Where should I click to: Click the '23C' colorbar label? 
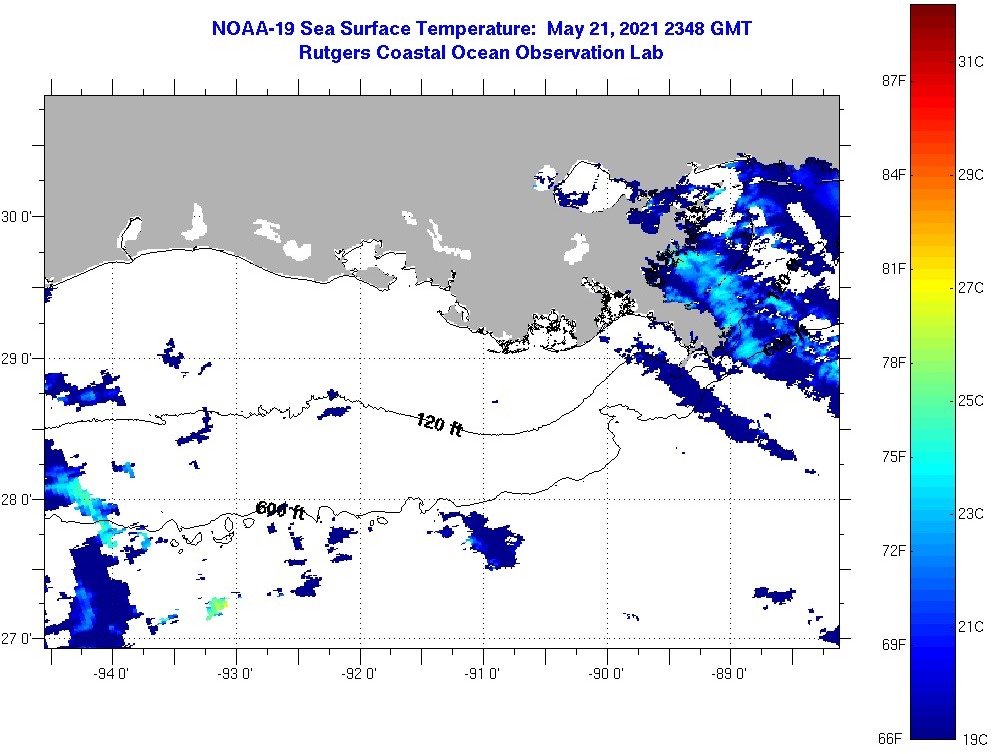(971, 513)
